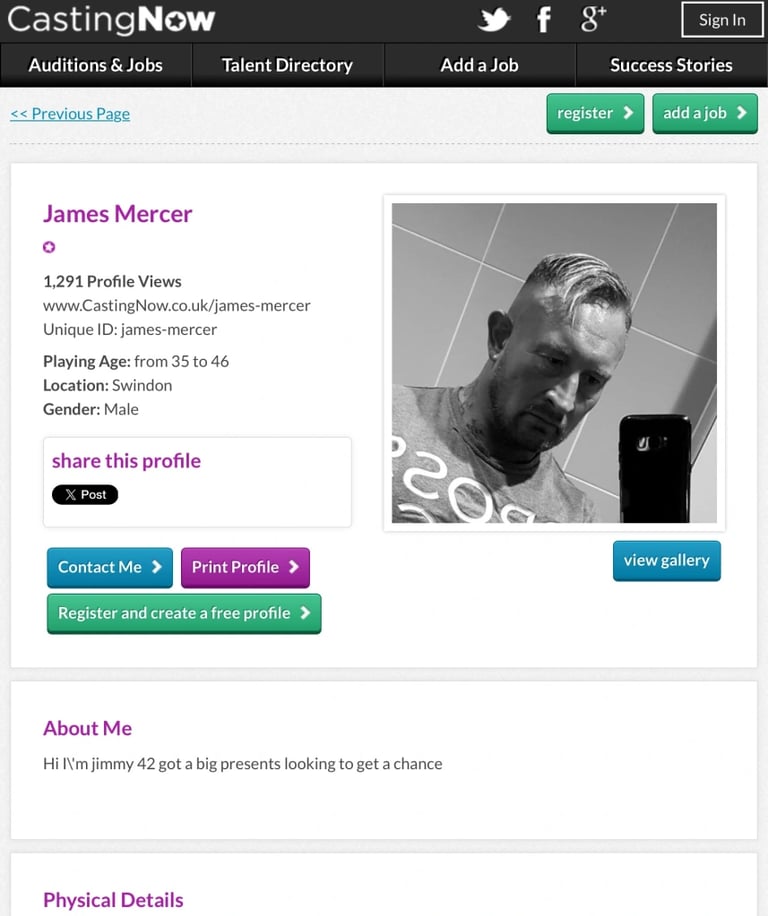Open the Success Stories menu item
Viewport: 768px width, 916px height.
[x=672, y=65]
